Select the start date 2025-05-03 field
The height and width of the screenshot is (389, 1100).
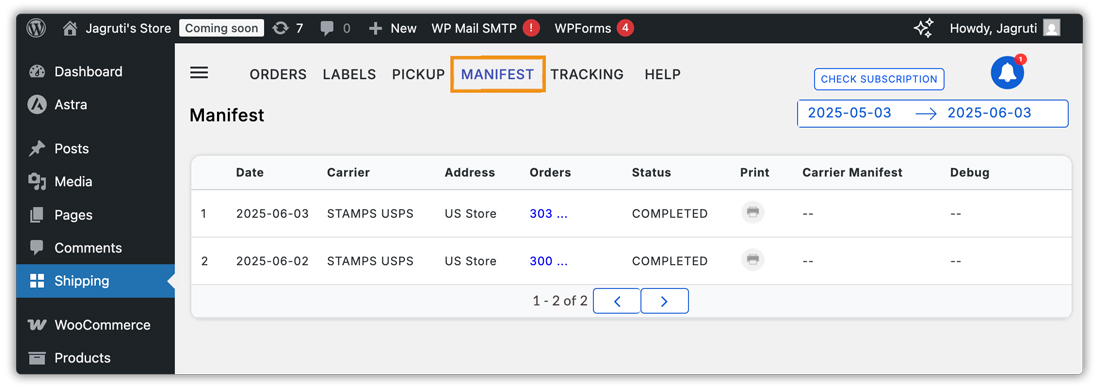(x=850, y=113)
